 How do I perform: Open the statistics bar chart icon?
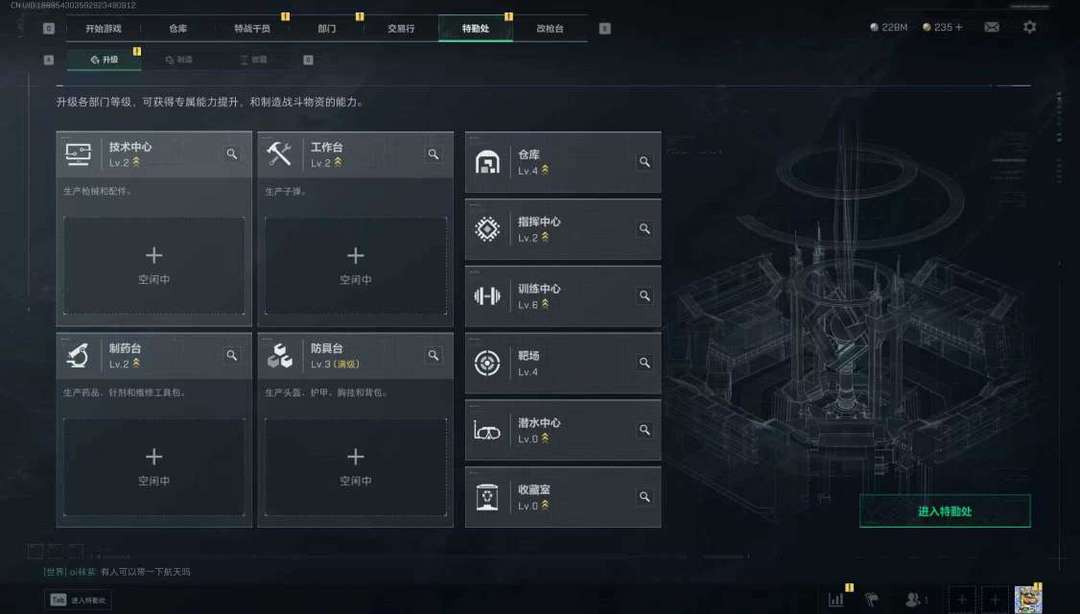click(x=836, y=600)
